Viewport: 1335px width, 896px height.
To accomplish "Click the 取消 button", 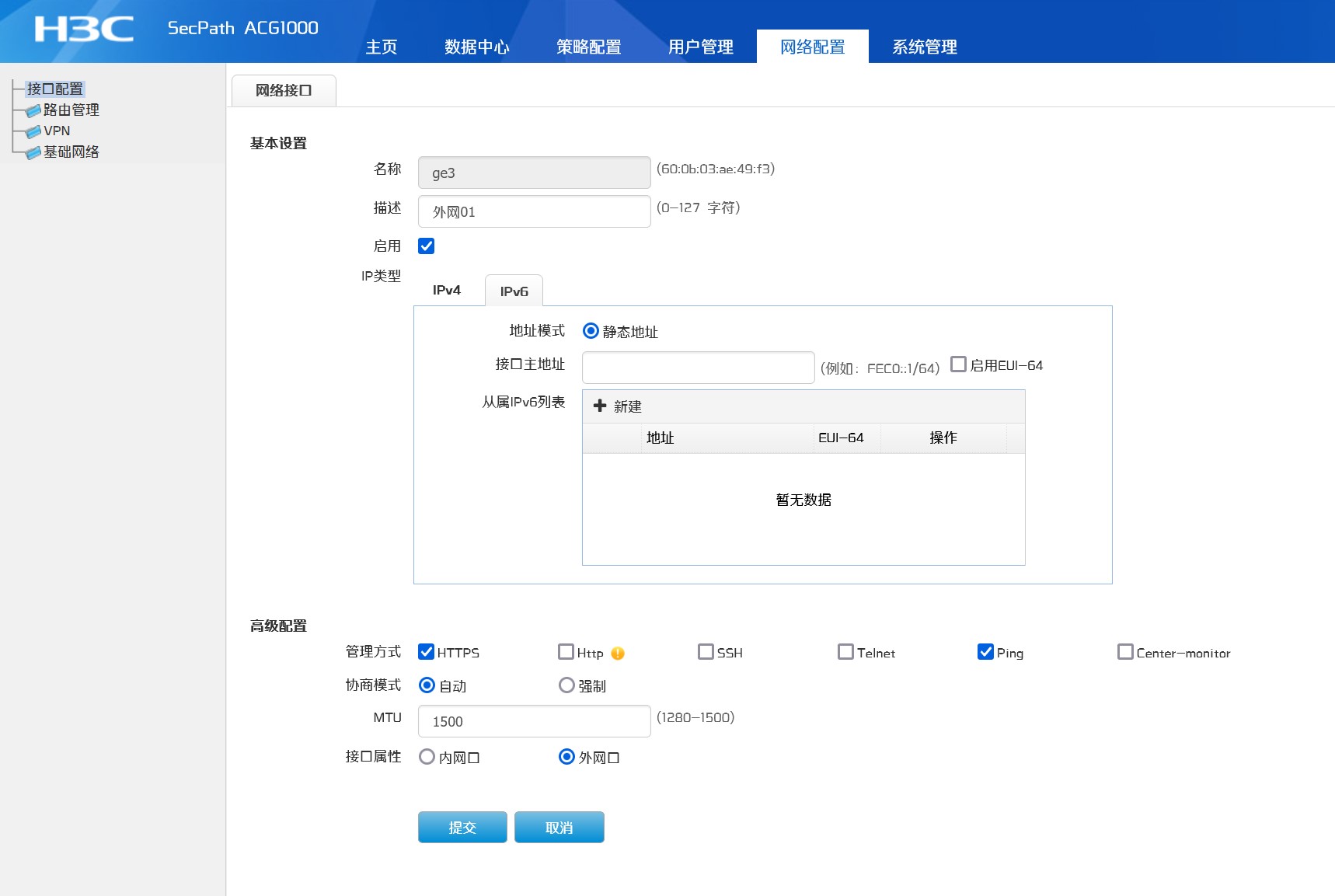I will [559, 828].
